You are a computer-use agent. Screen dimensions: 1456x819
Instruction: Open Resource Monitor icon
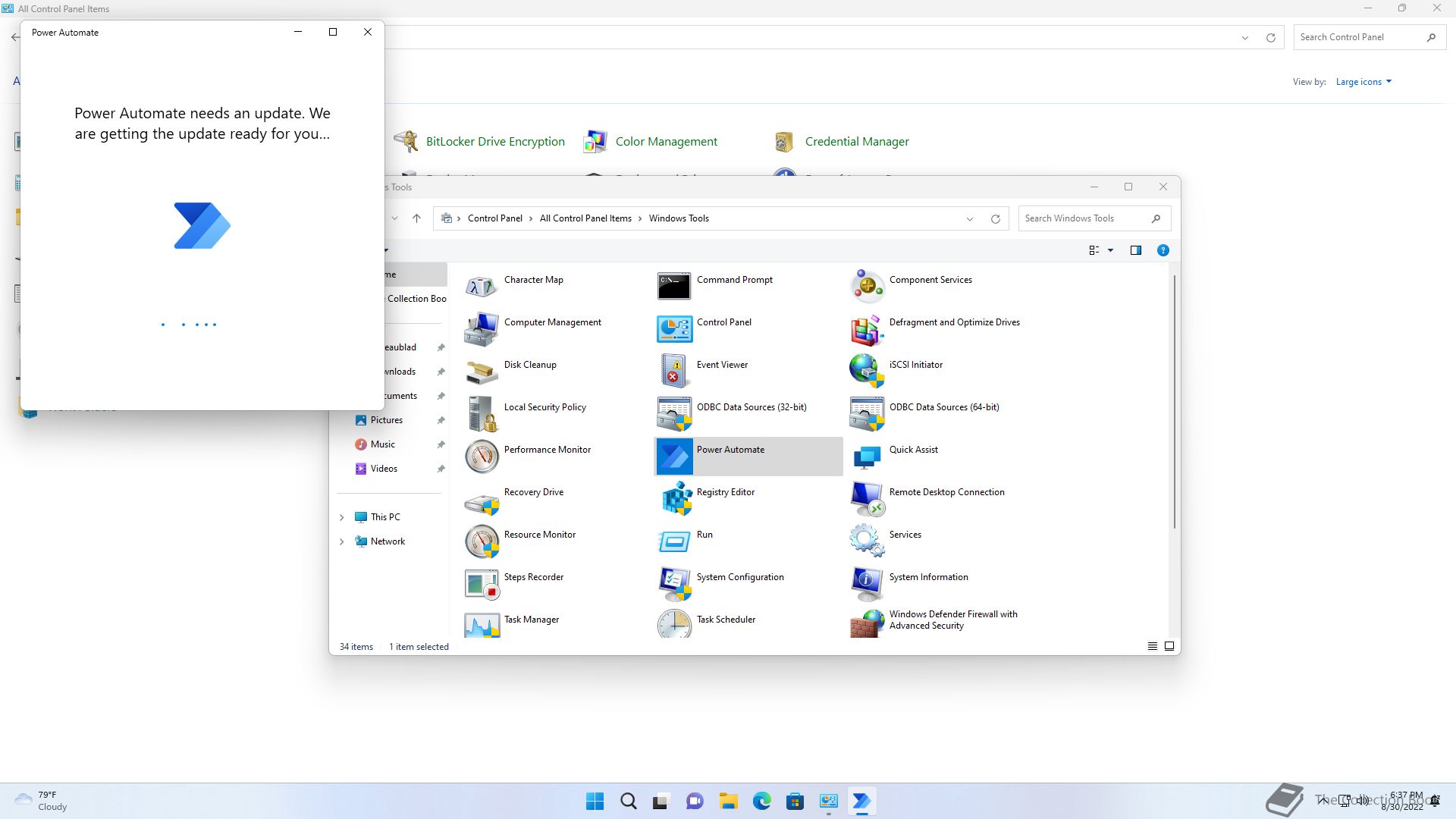pyautogui.click(x=482, y=541)
